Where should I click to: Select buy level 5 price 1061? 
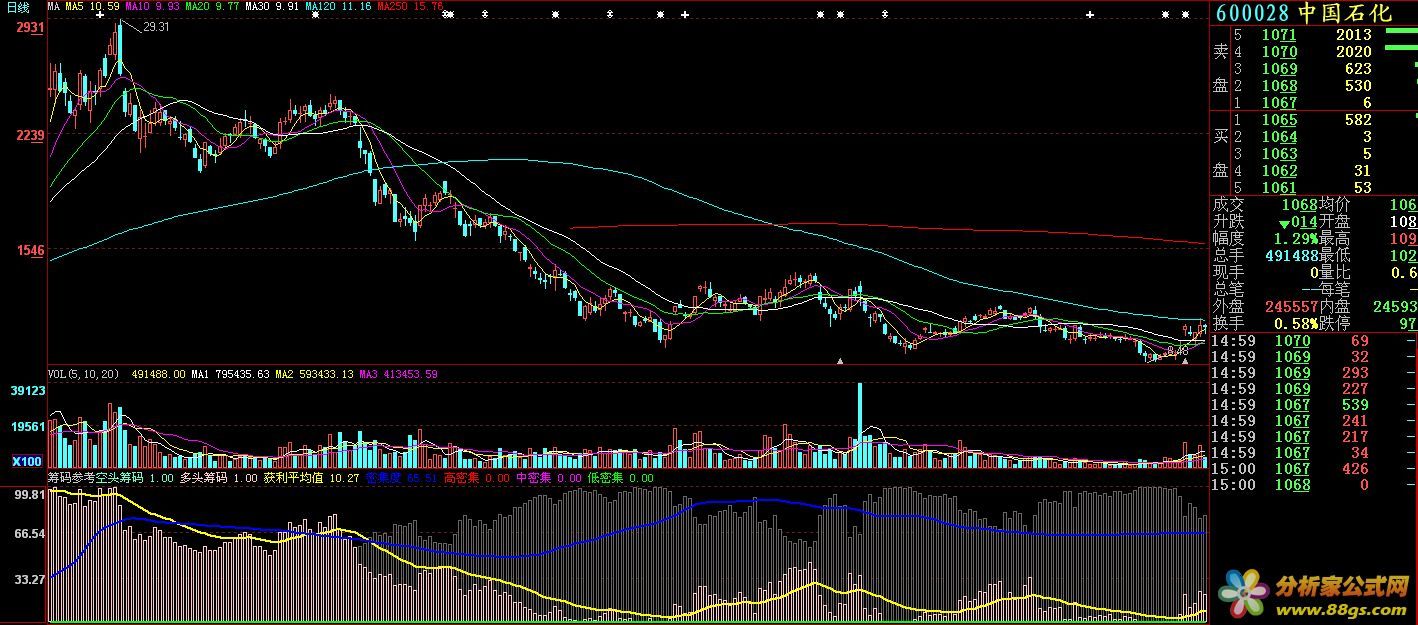[1279, 188]
